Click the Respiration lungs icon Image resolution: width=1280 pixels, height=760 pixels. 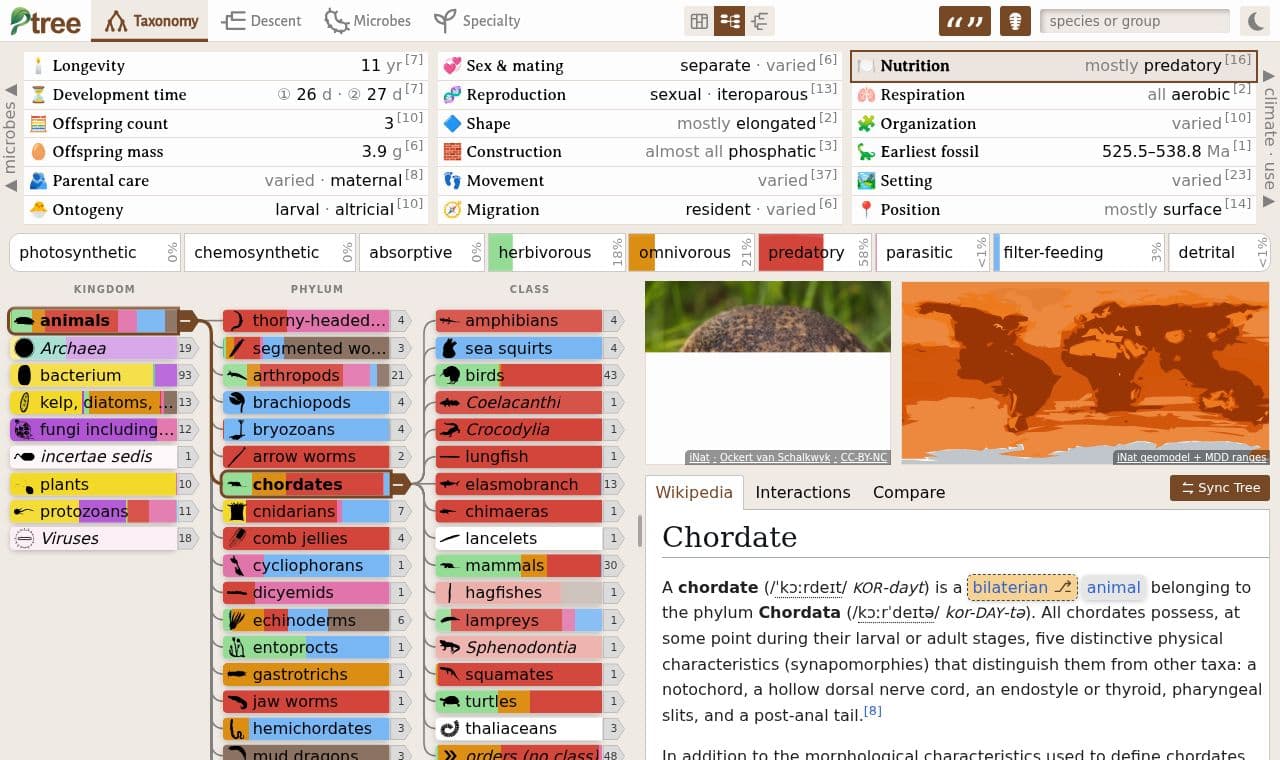point(866,95)
